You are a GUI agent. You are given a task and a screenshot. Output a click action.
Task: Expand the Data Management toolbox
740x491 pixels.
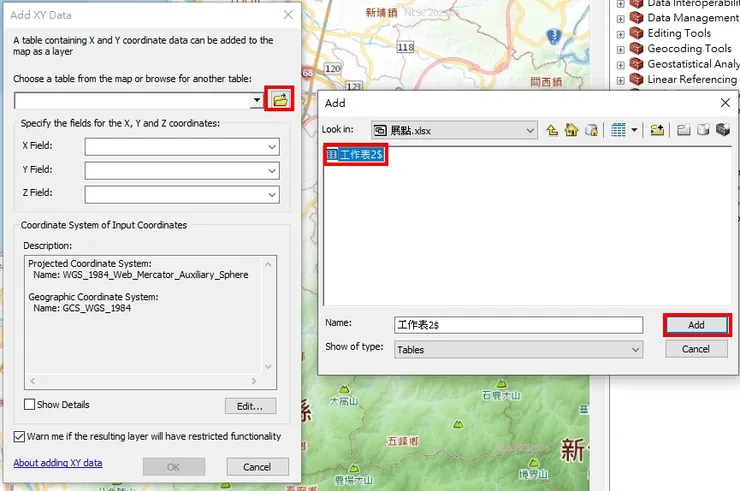(621, 19)
